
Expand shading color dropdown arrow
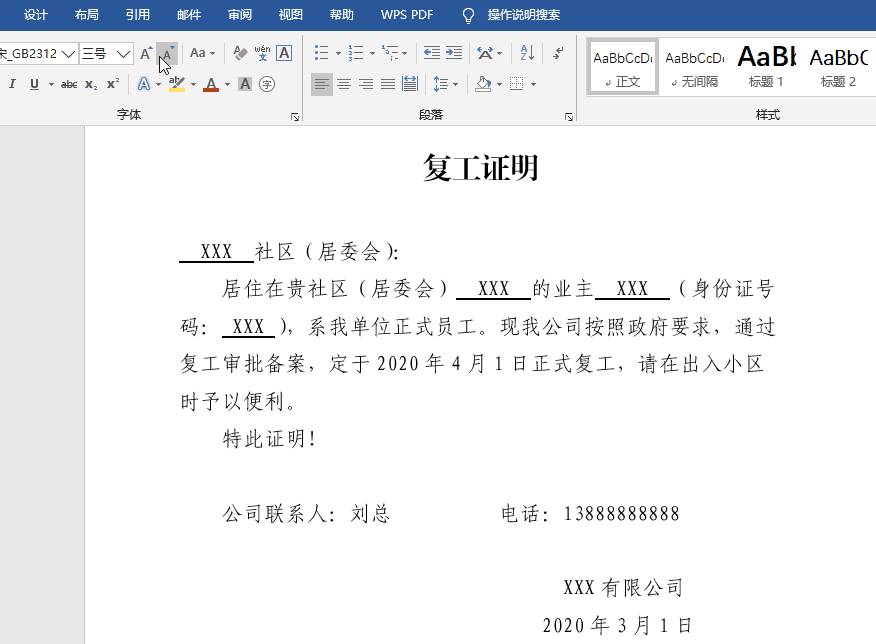pyautogui.click(x=499, y=84)
